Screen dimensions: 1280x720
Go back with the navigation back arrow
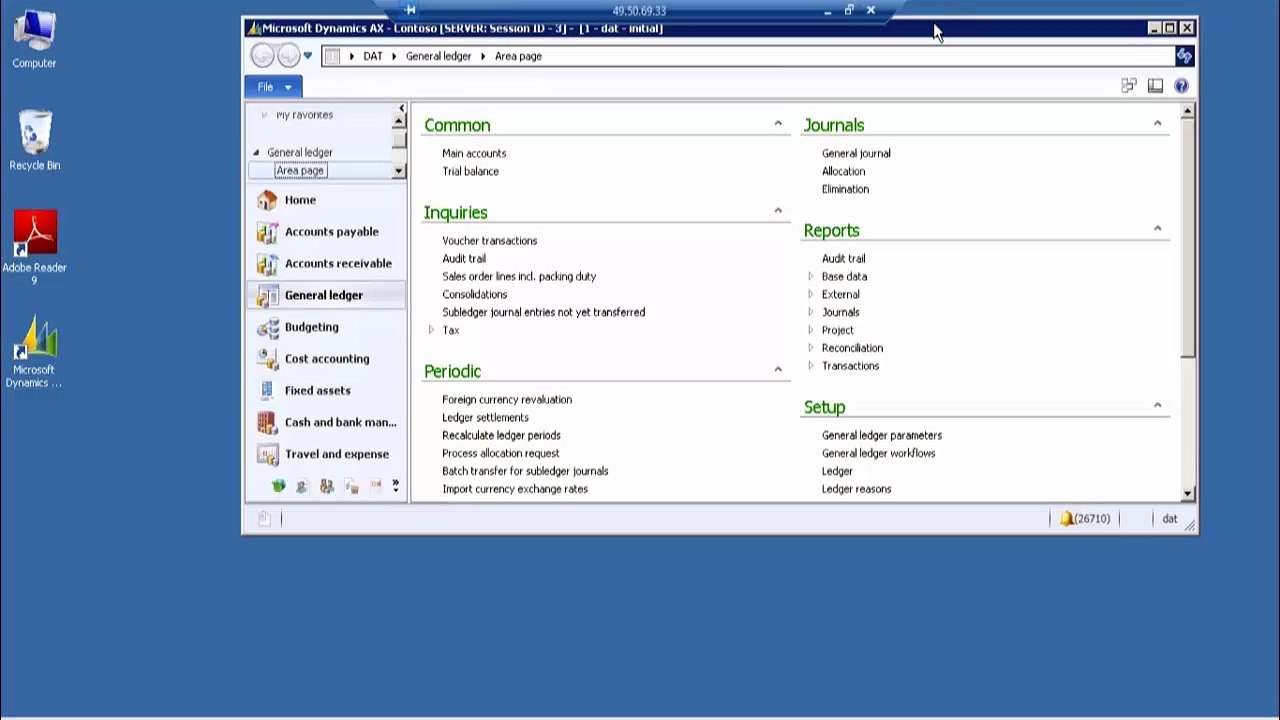262,56
